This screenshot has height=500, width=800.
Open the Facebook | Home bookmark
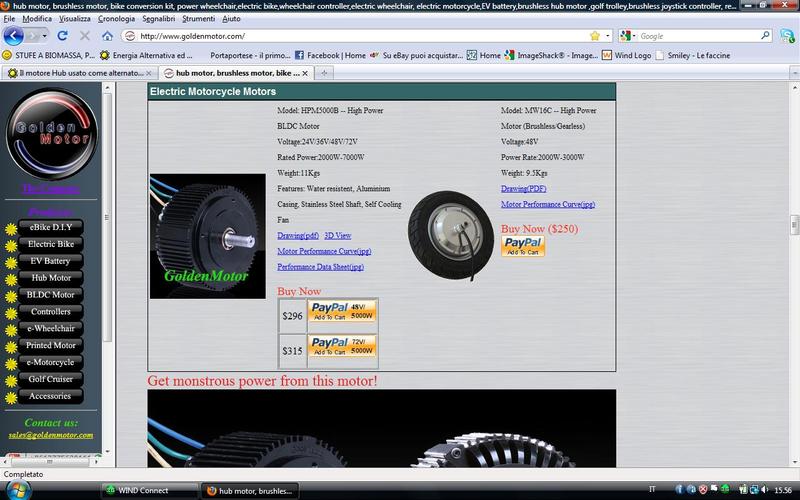[x=330, y=55]
